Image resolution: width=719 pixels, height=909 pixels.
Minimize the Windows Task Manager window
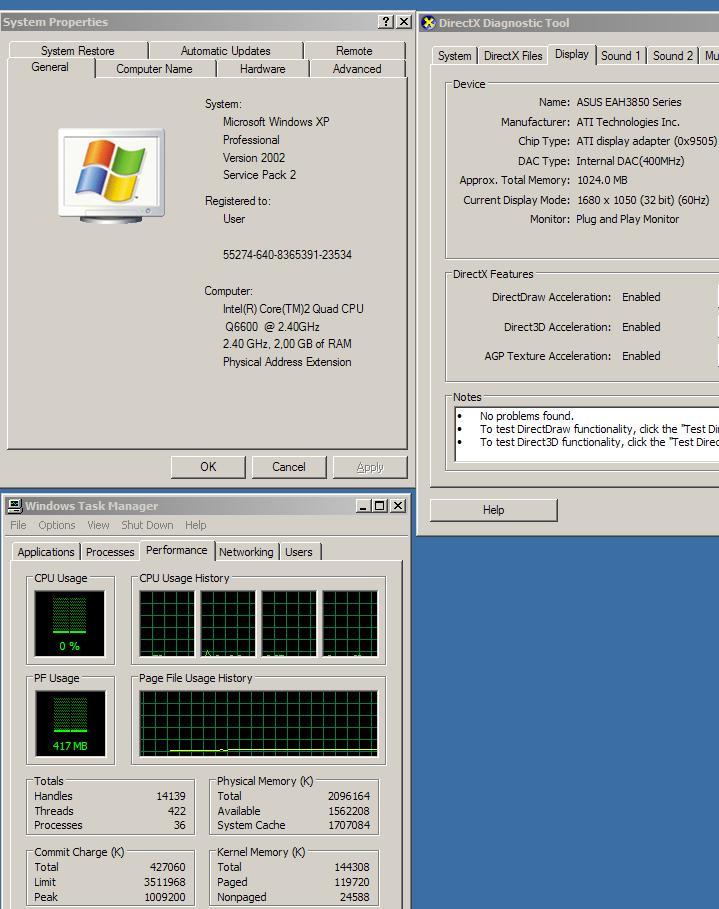click(x=363, y=506)
